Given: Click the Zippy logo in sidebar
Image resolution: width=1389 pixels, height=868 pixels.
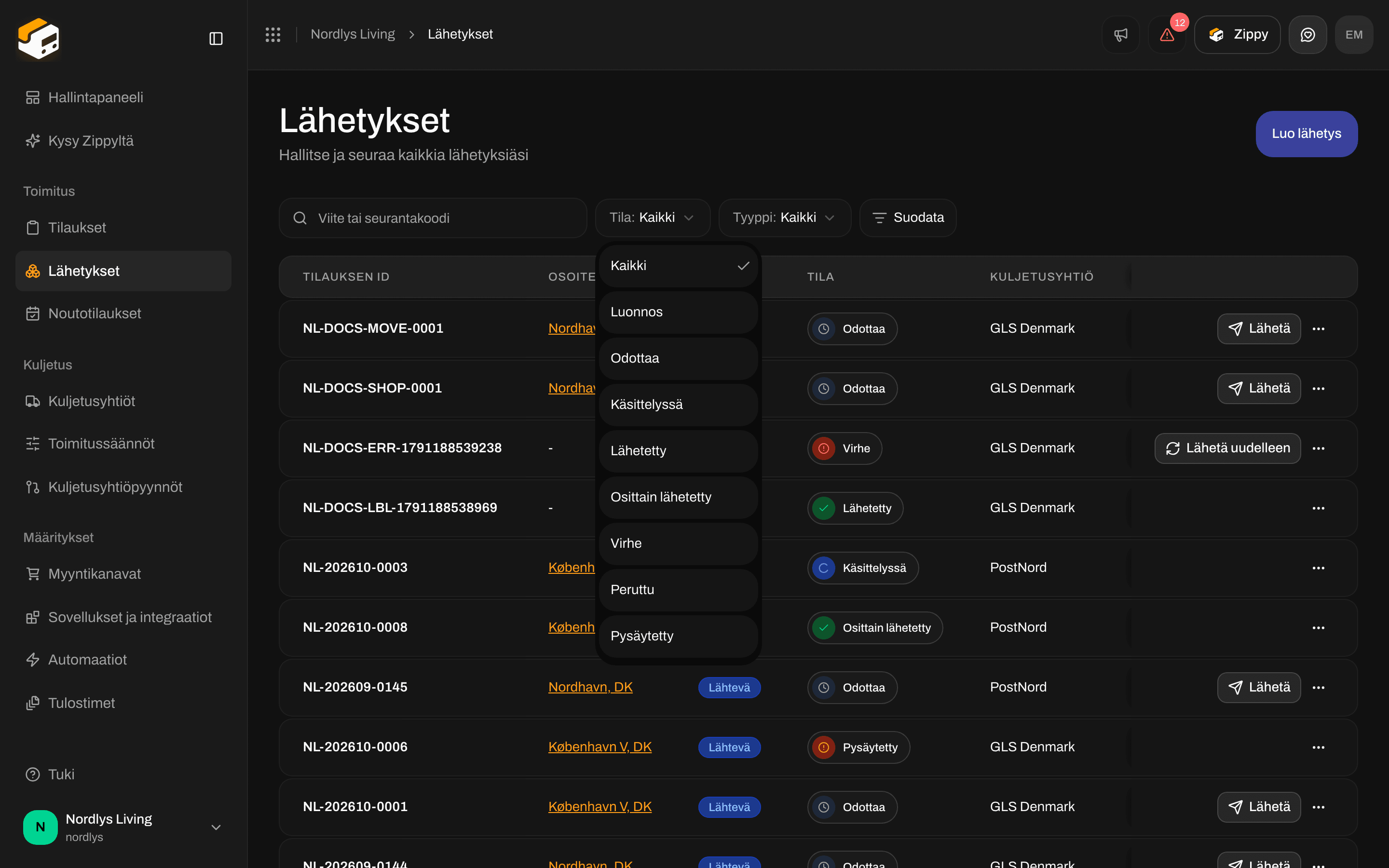Looking at the screenshot, I should click(39, 39).
